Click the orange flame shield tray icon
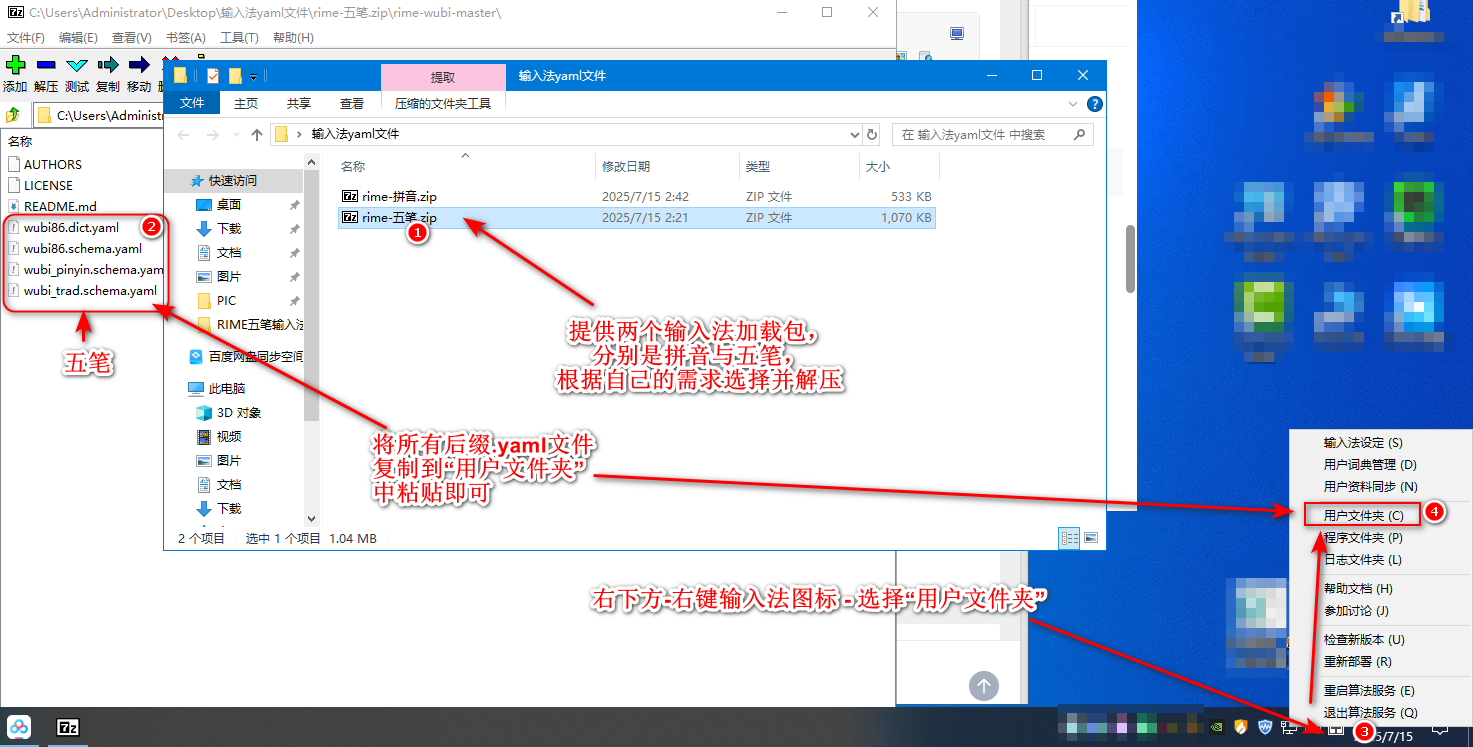This screenshot has width=1473, height=747. point(1241,727)
